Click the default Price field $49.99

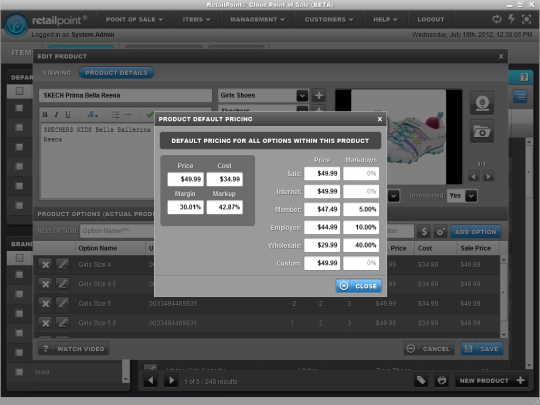click(186, 179)
